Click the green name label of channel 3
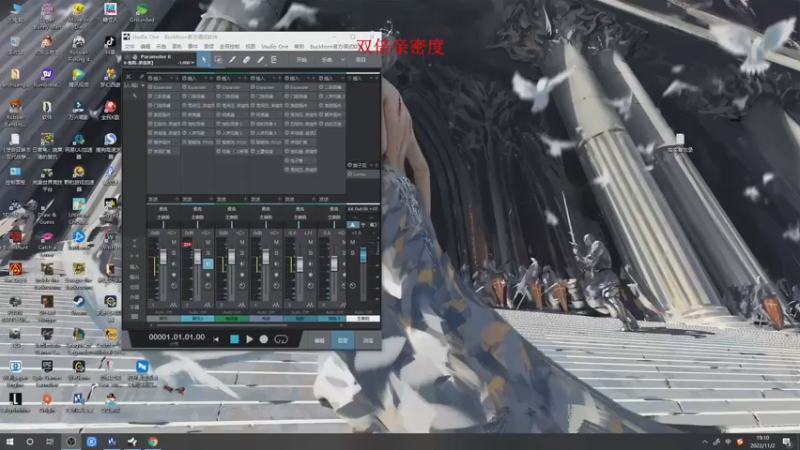This screenshot has width=800, height=450. click(x=232, y=318)
